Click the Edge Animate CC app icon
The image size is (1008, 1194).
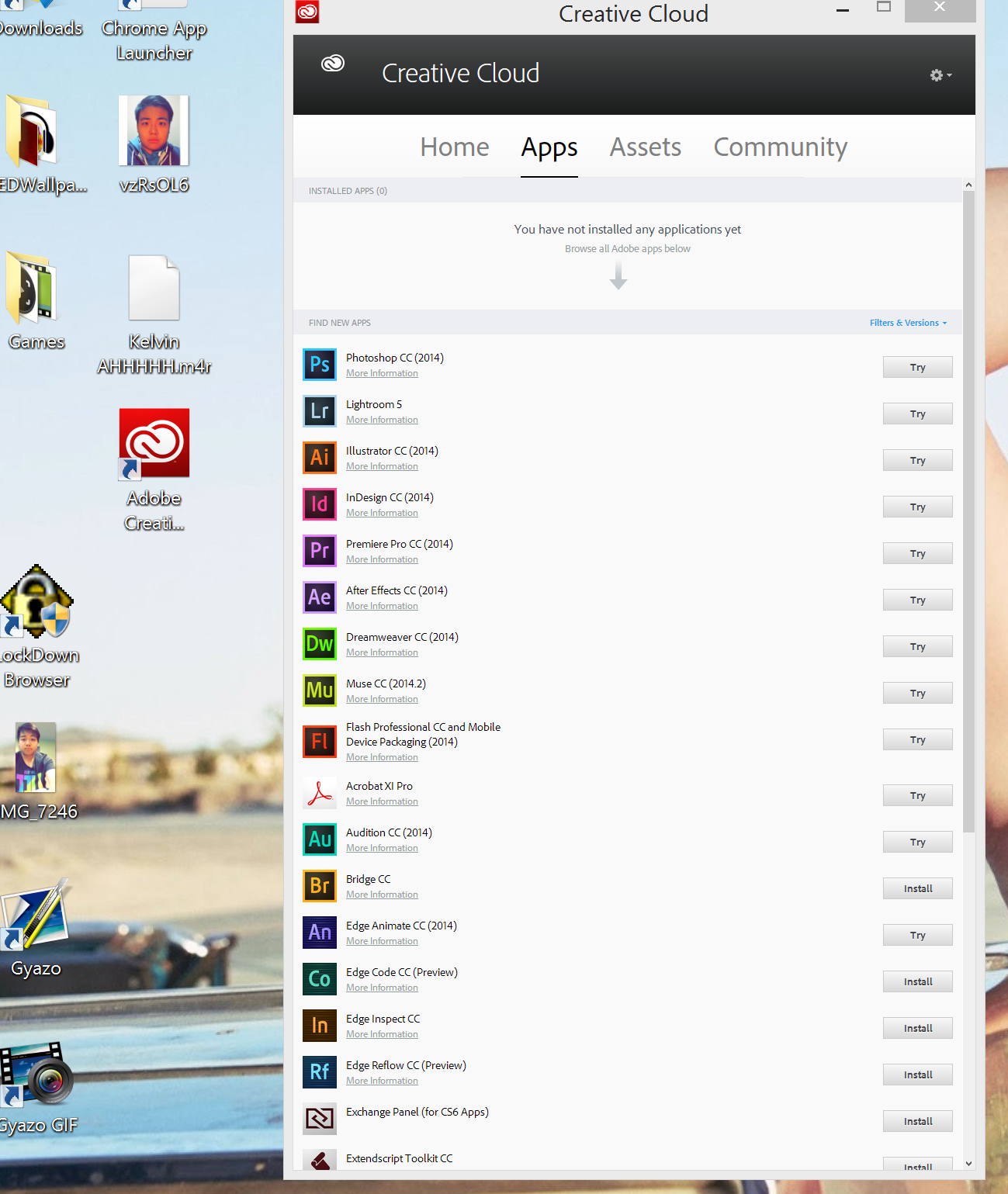pos(320,933)
